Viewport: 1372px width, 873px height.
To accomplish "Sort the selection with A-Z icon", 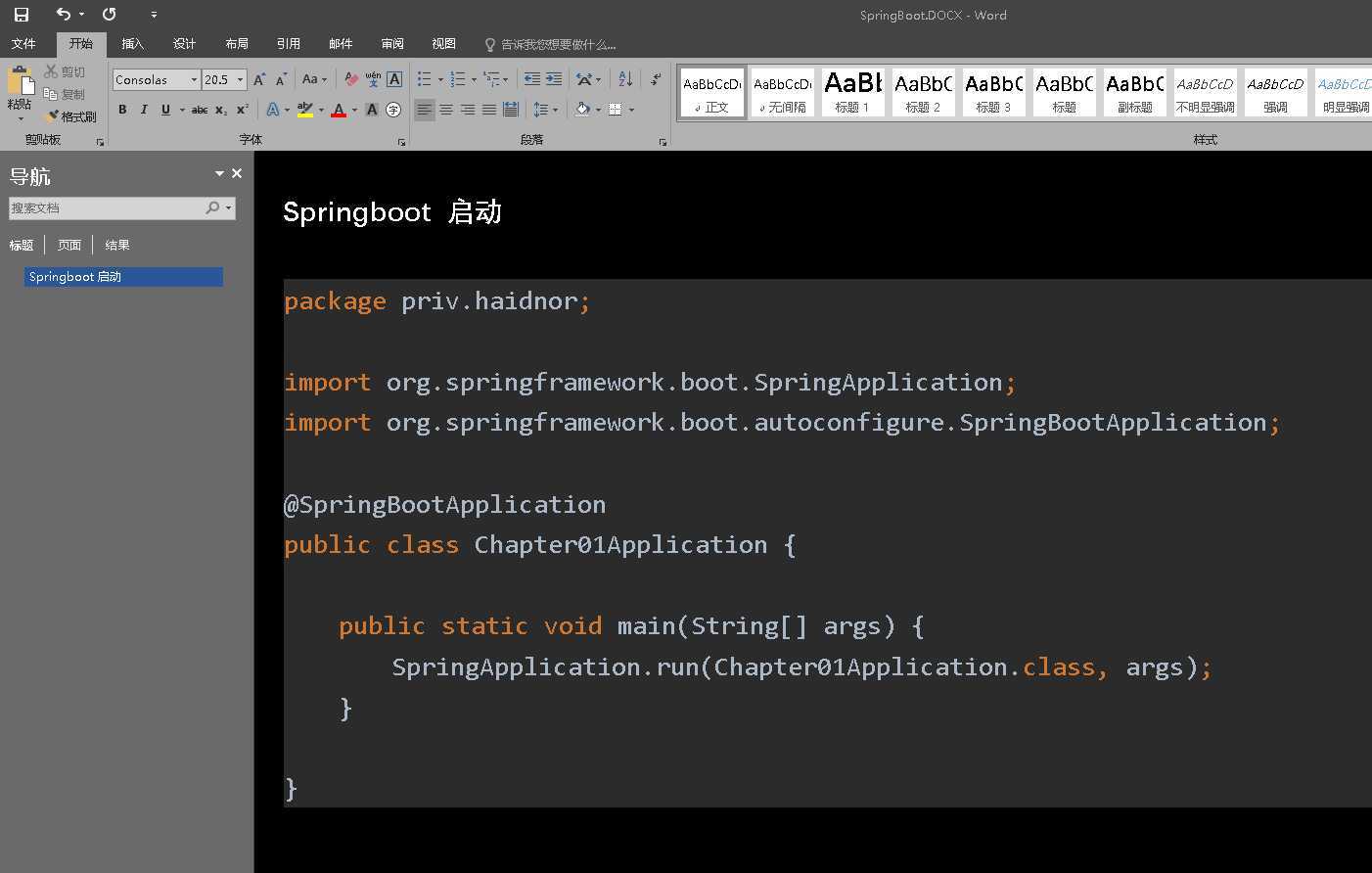I will click(625, 80).
